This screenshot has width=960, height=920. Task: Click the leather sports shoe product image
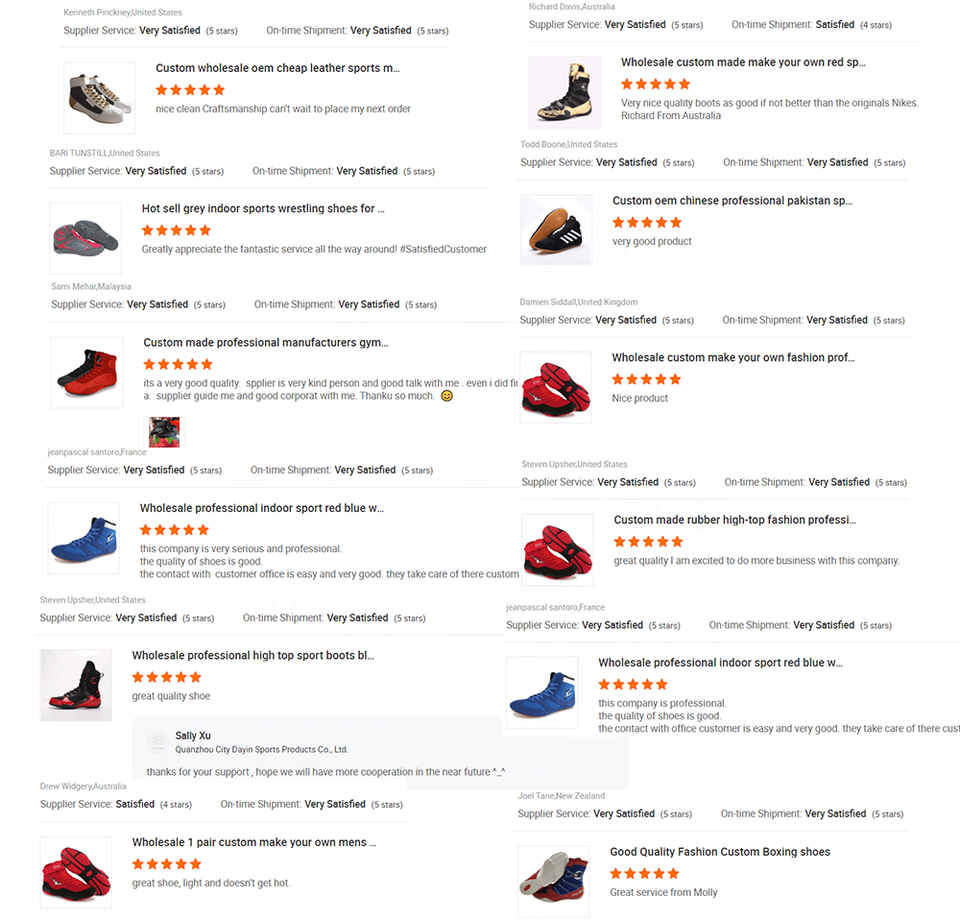[x=99, y=98]
